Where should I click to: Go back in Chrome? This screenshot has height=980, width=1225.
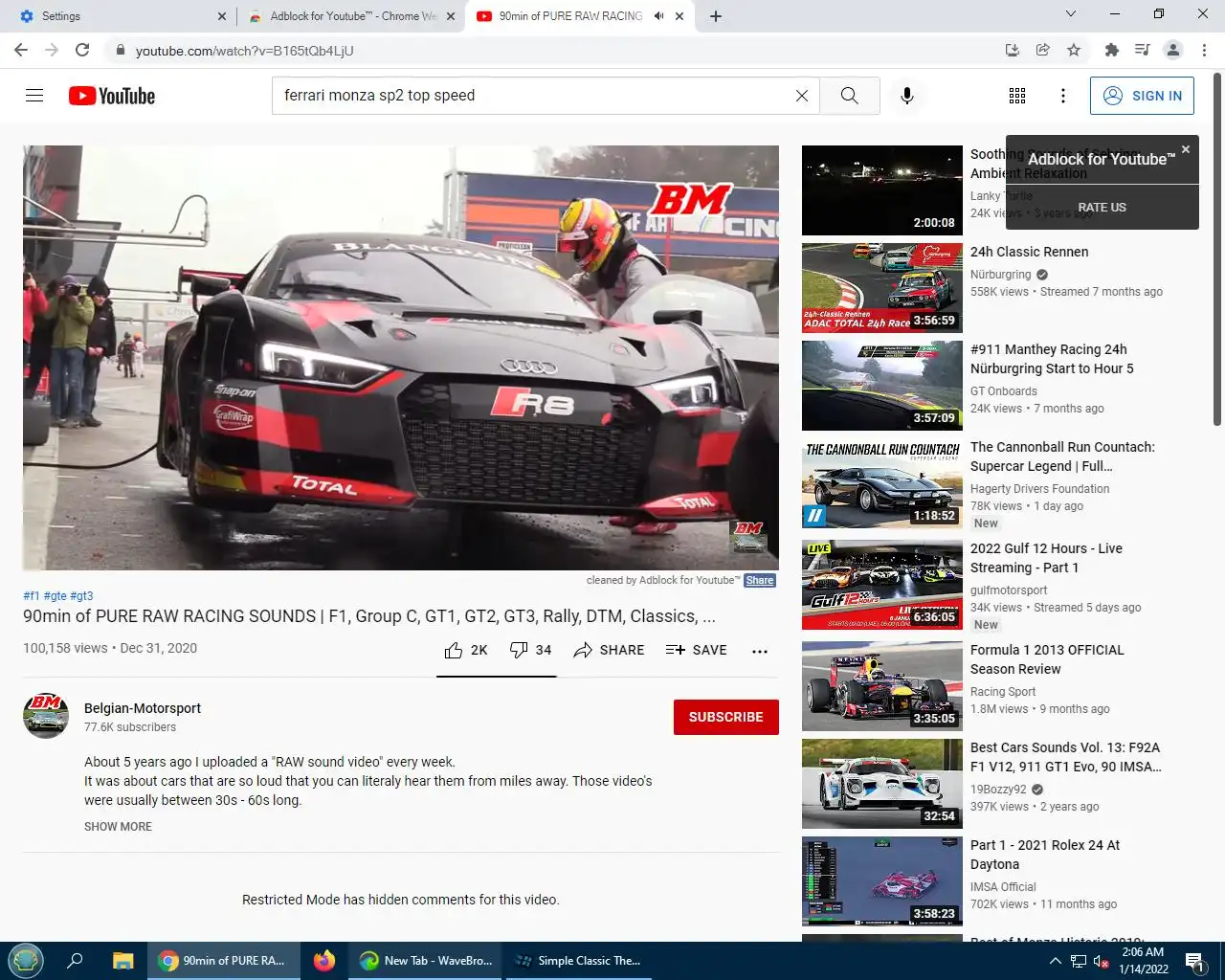pos(21,50)
